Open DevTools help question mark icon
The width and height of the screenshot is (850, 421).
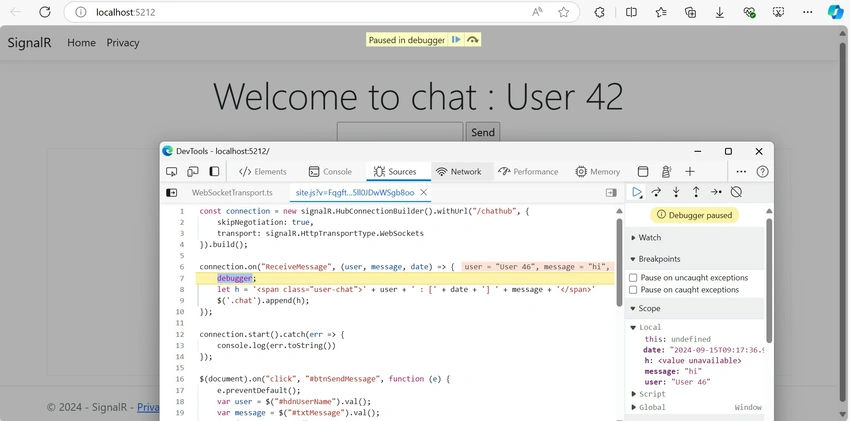click(x=763, y=172)
